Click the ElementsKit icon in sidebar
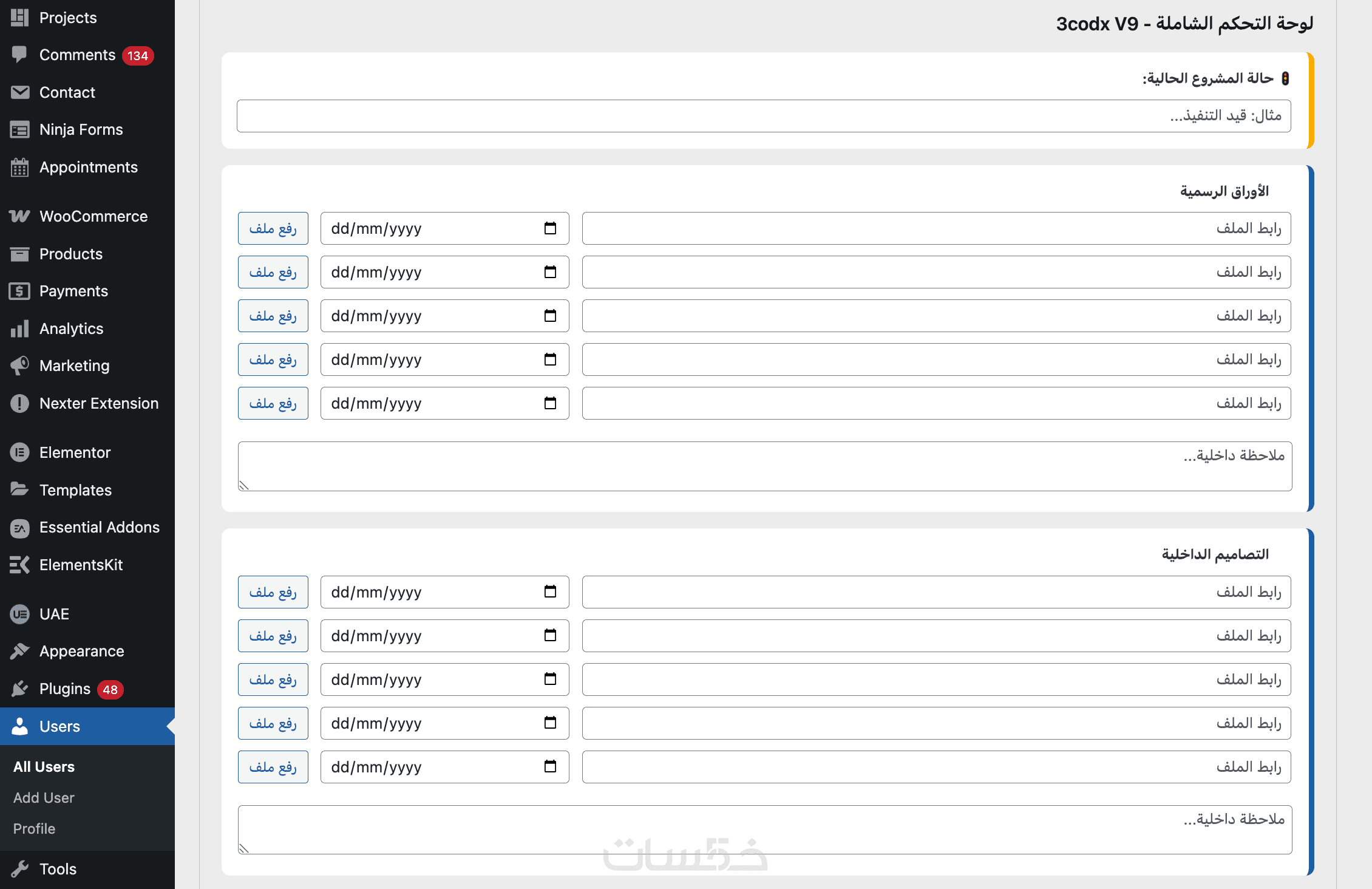The image size is (1372, 889). coord(19,565)
